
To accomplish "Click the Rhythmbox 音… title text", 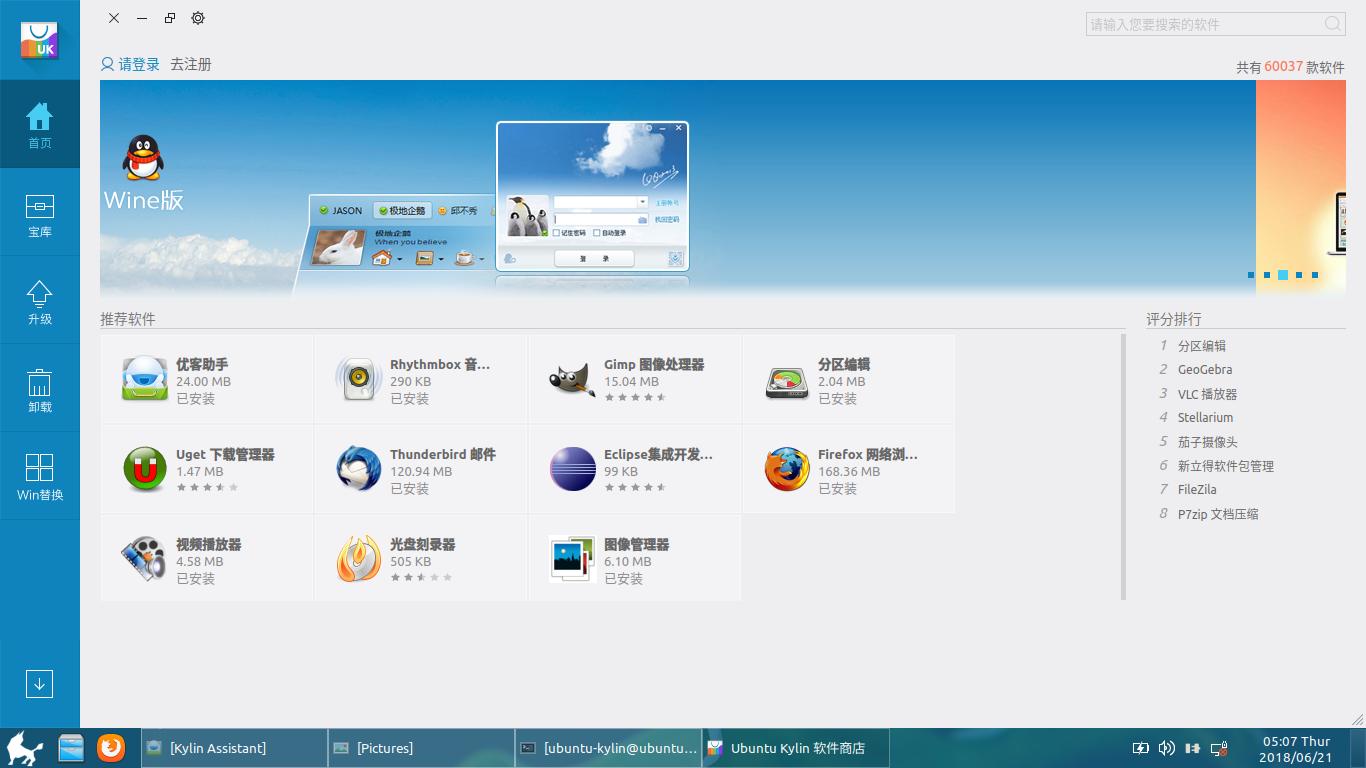I will click(x=440, y=365).
